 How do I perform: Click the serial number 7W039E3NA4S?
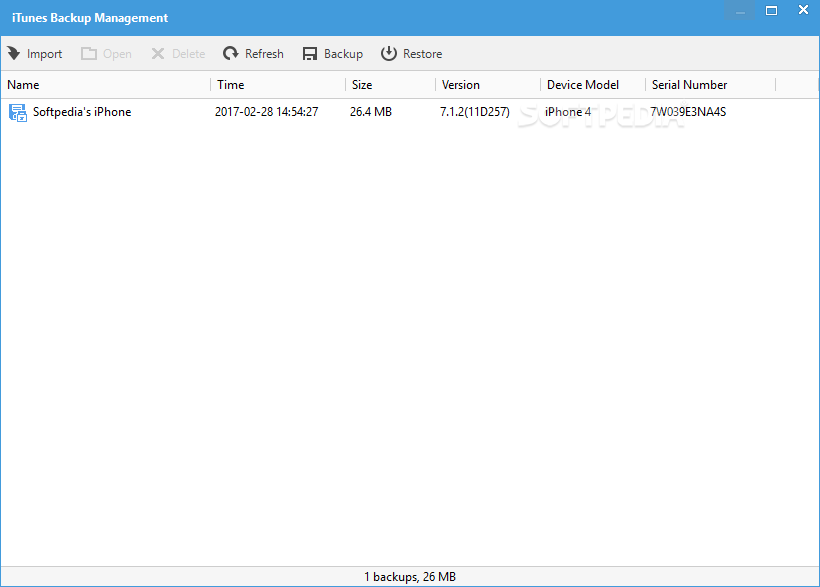point(688,112)
